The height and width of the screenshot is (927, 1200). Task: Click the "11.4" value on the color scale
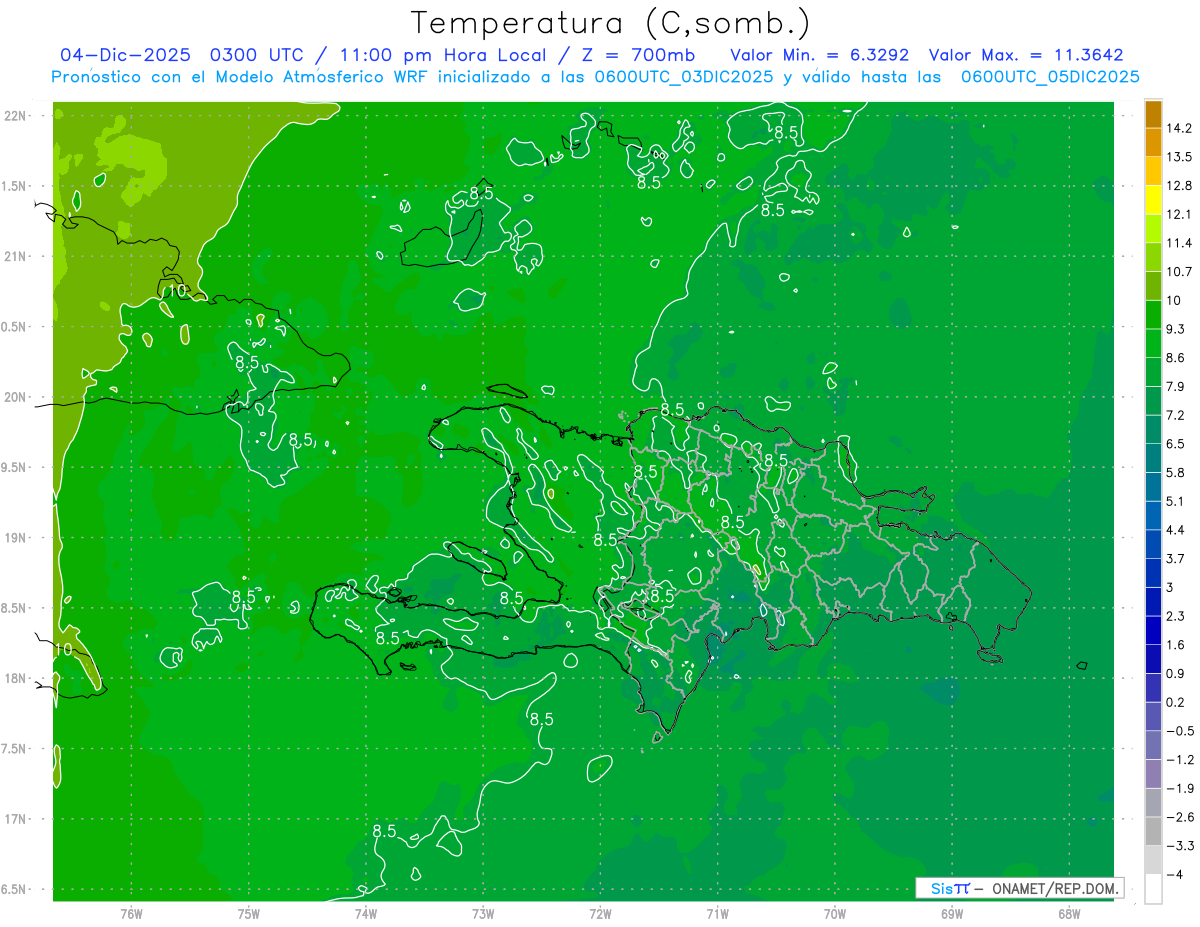point(1178,243)
